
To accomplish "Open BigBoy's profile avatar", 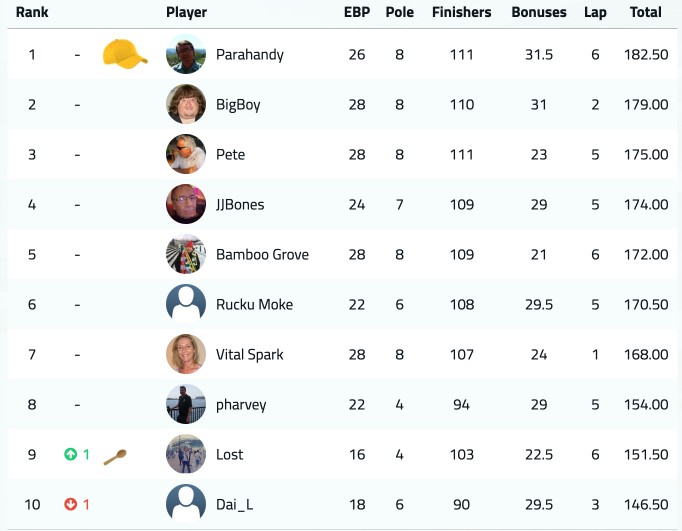I will pyautogui.click(x=186, y=104).
